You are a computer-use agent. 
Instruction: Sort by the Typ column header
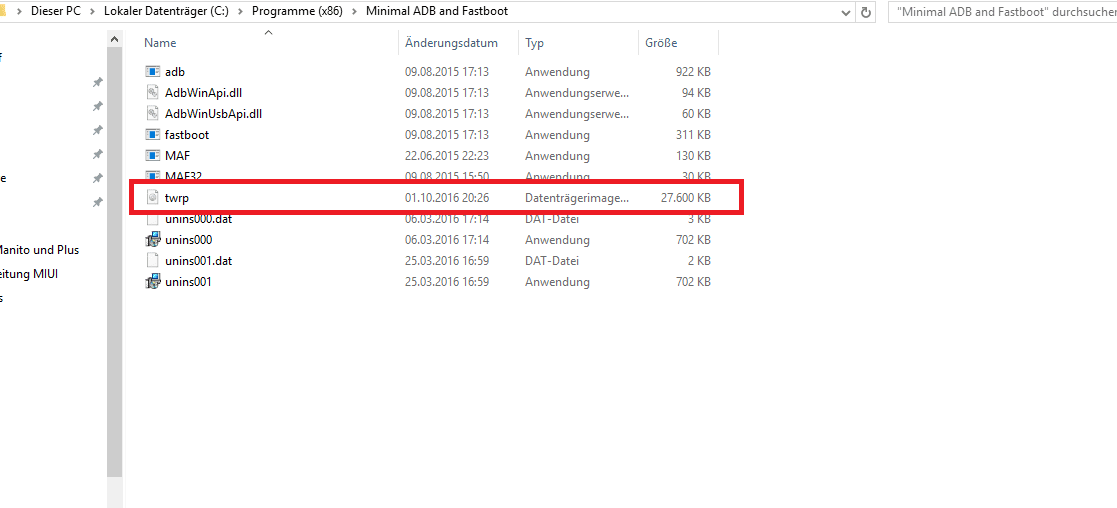[534, 43]
